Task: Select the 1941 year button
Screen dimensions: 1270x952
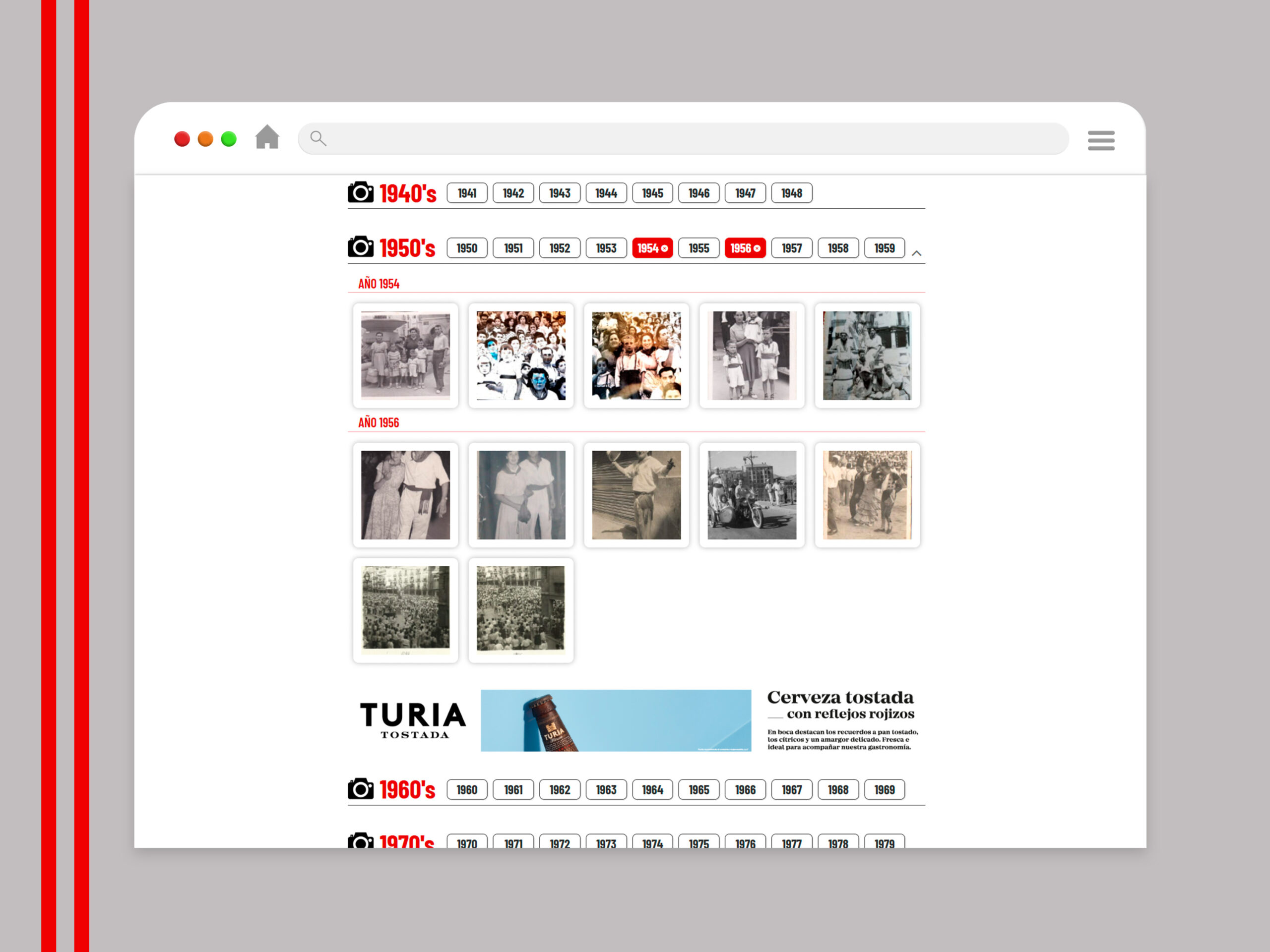Action: point(467,193)
